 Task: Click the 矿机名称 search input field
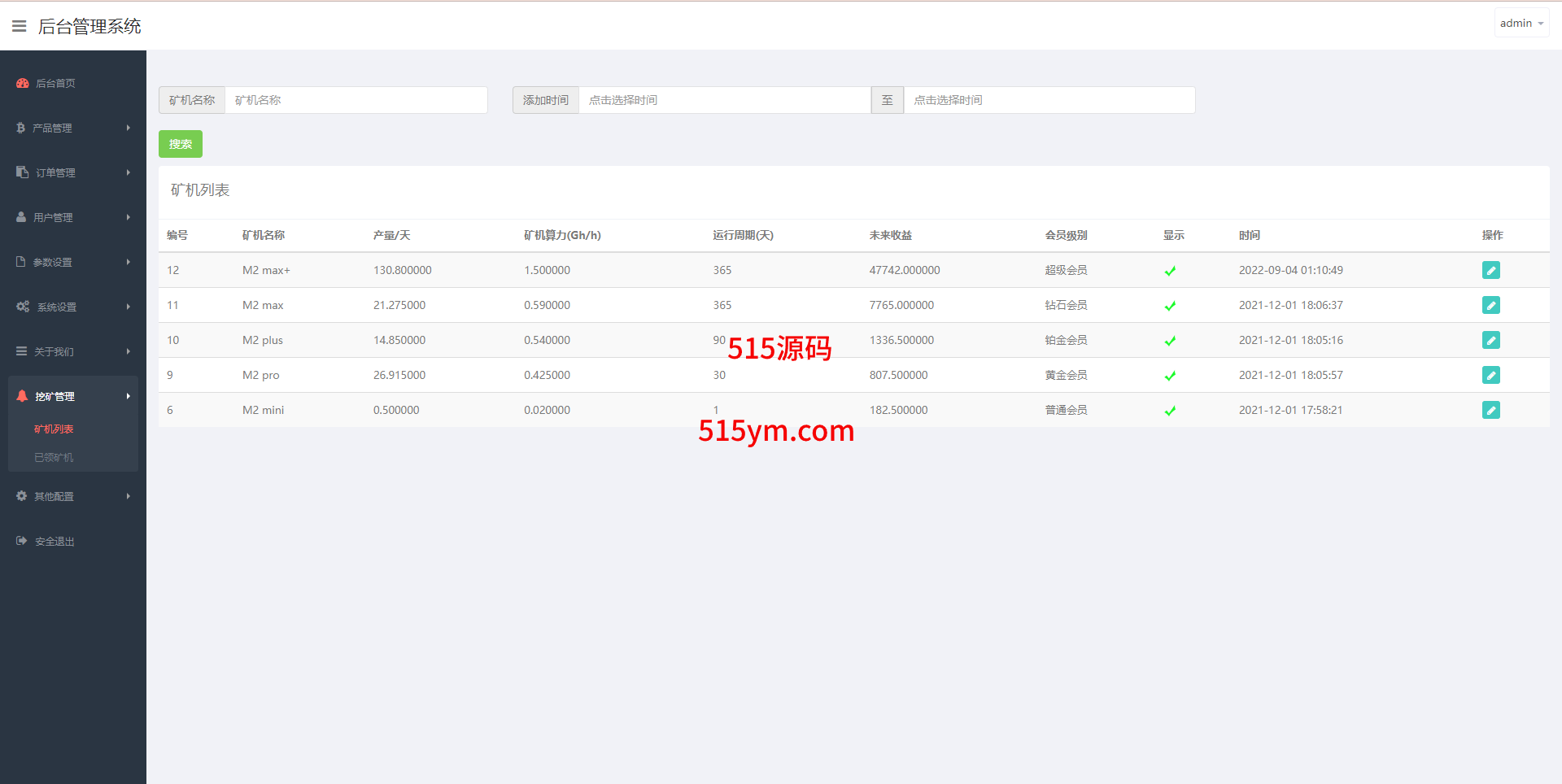(x=356, y=100)
